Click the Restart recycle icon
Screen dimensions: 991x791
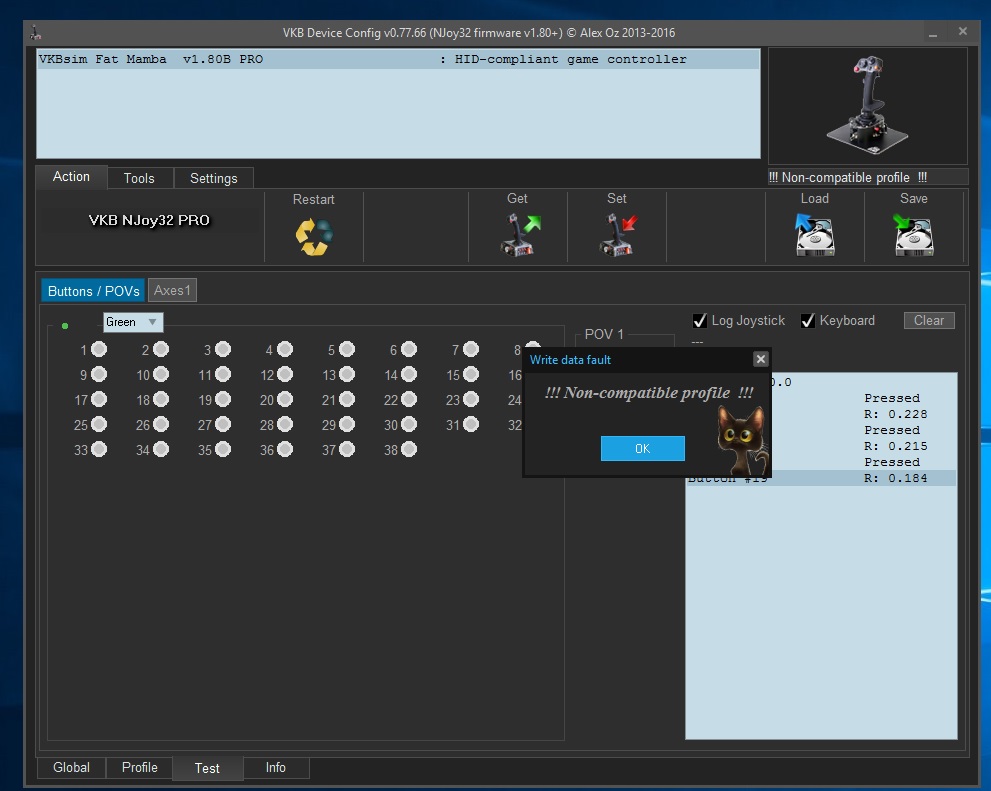click(x=313, y=237)
